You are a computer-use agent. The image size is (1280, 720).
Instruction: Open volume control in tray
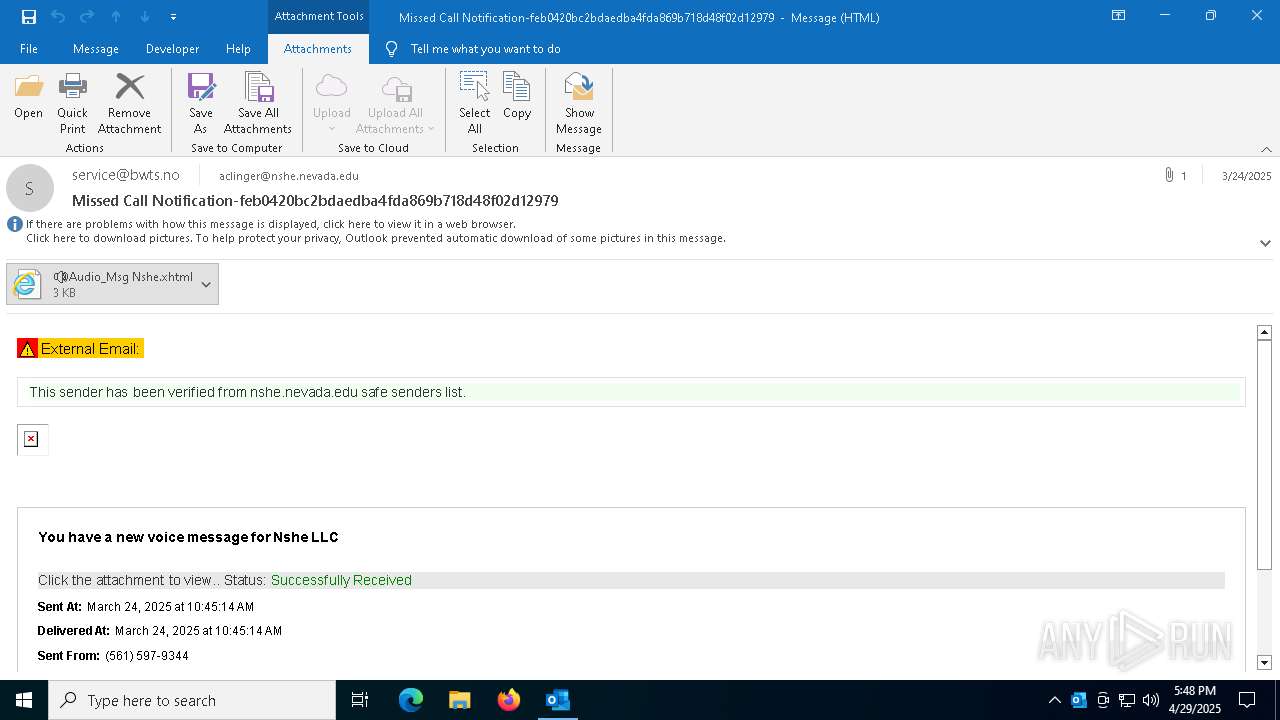tap(1151, 700)
